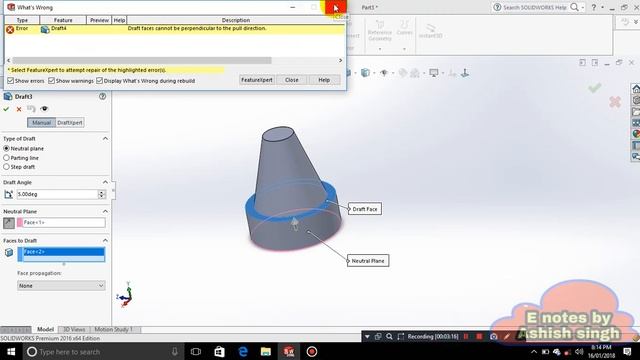Click the Draft Angle icon beside 5.00deg

pos(9,194)
